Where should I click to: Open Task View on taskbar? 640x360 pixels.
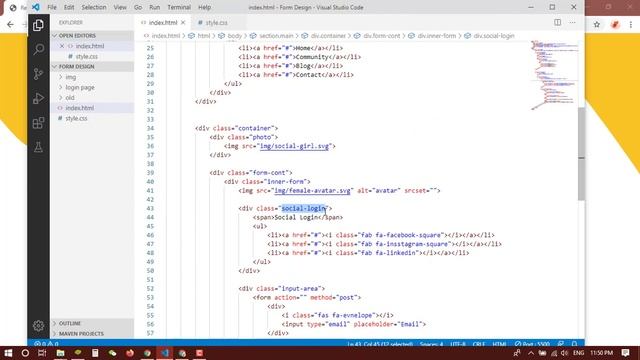42,353
